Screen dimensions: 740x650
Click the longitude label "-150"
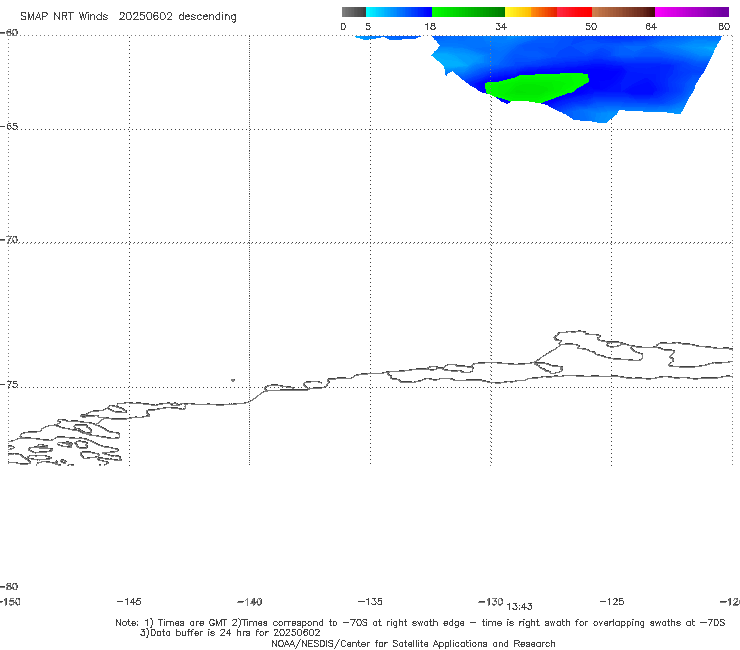(10, 602)
